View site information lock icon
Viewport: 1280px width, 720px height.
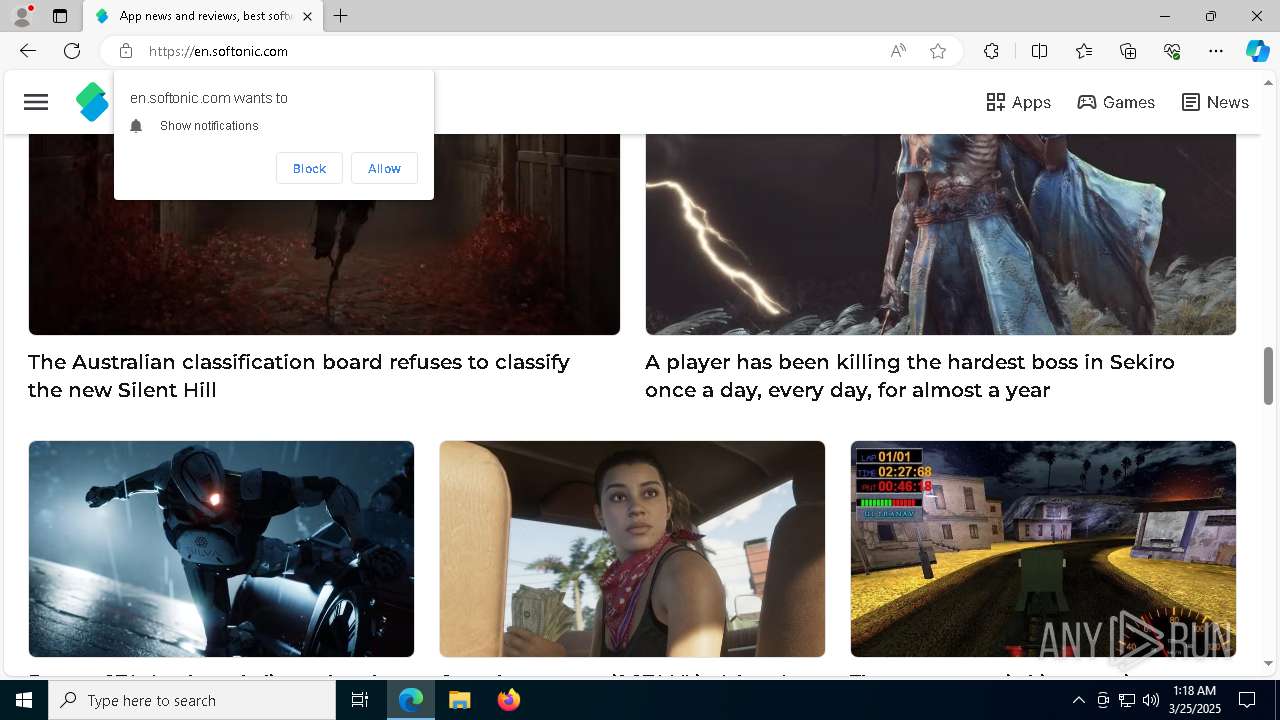[125, 51]
